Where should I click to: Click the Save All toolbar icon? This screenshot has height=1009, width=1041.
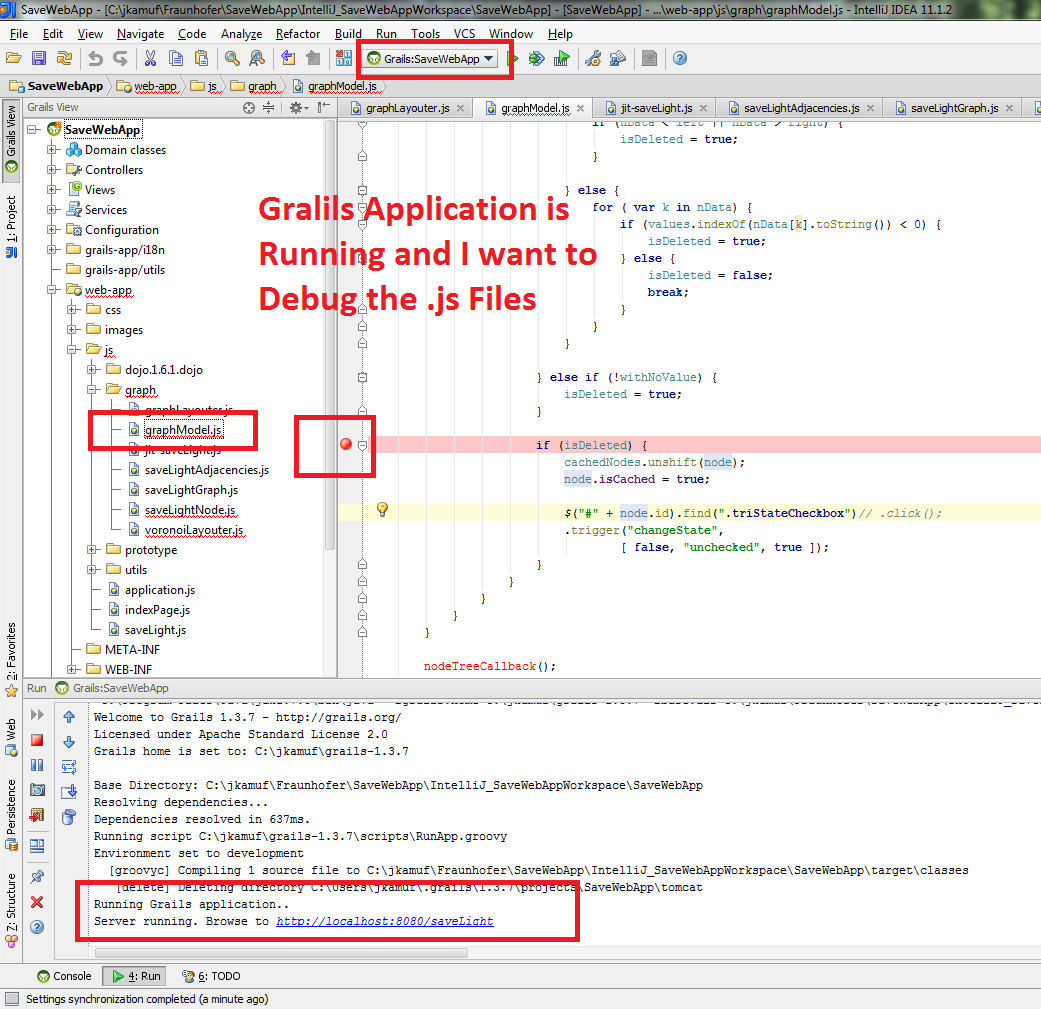click(x=39, y=58)
